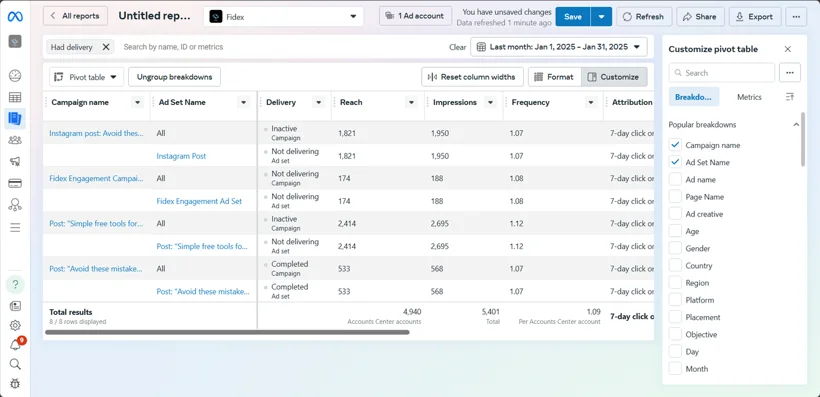
Task: Open the top bar more options ellipsis
Action: [796, 17]
